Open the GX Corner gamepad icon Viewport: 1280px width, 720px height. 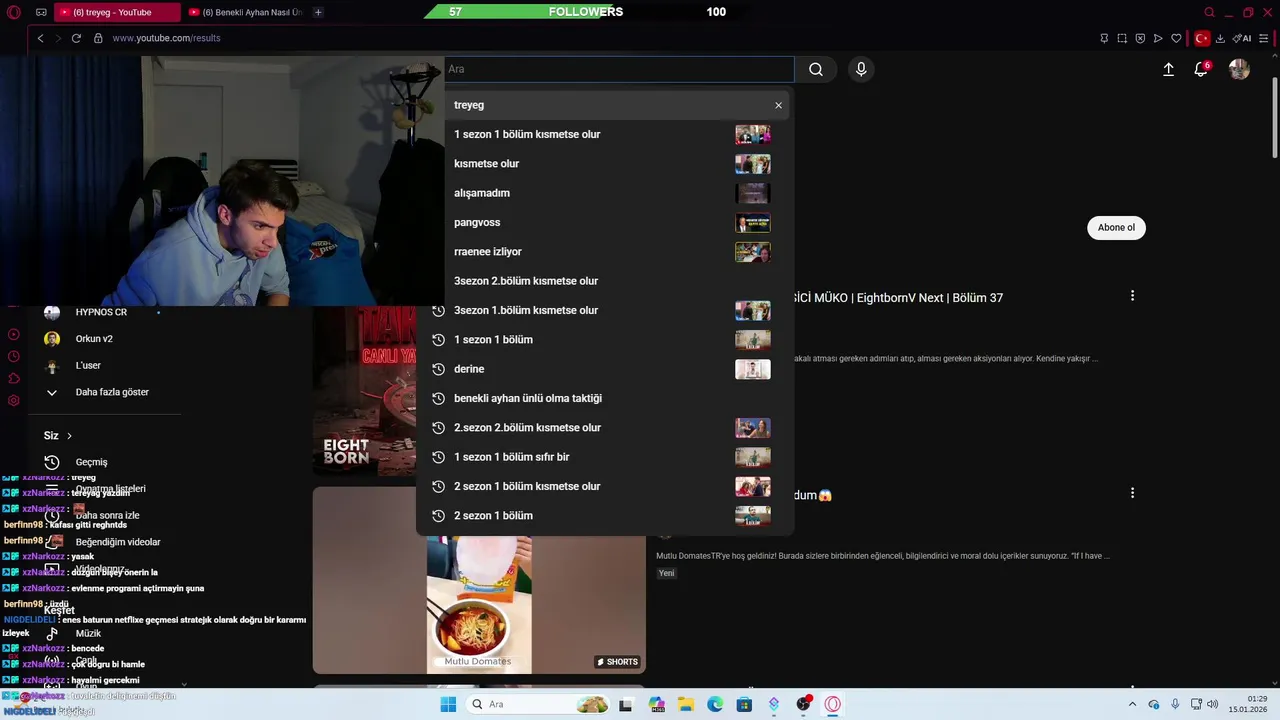[41, 12]
